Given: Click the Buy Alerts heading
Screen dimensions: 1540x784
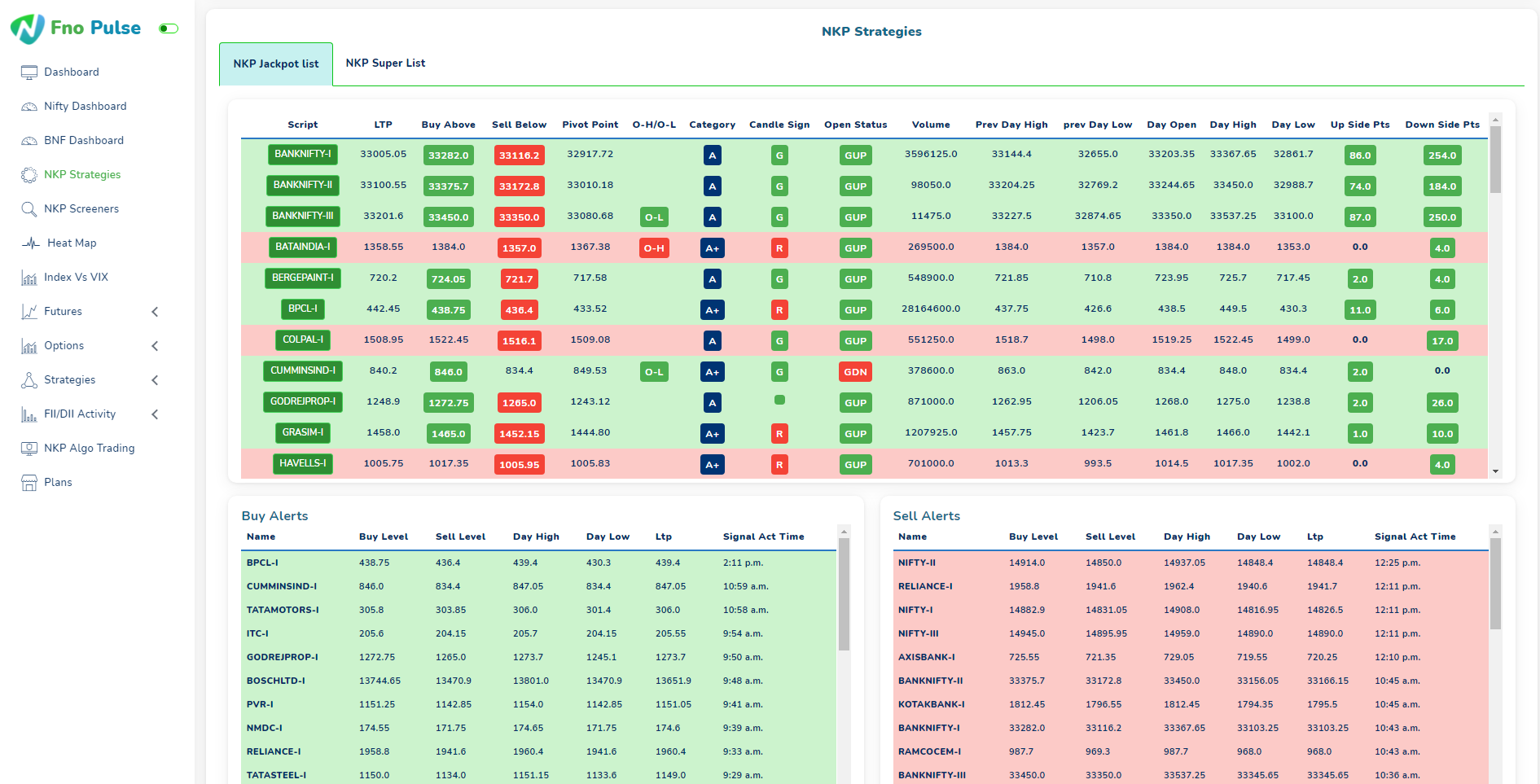Looking at the screenshot, I should click(274, 516).
